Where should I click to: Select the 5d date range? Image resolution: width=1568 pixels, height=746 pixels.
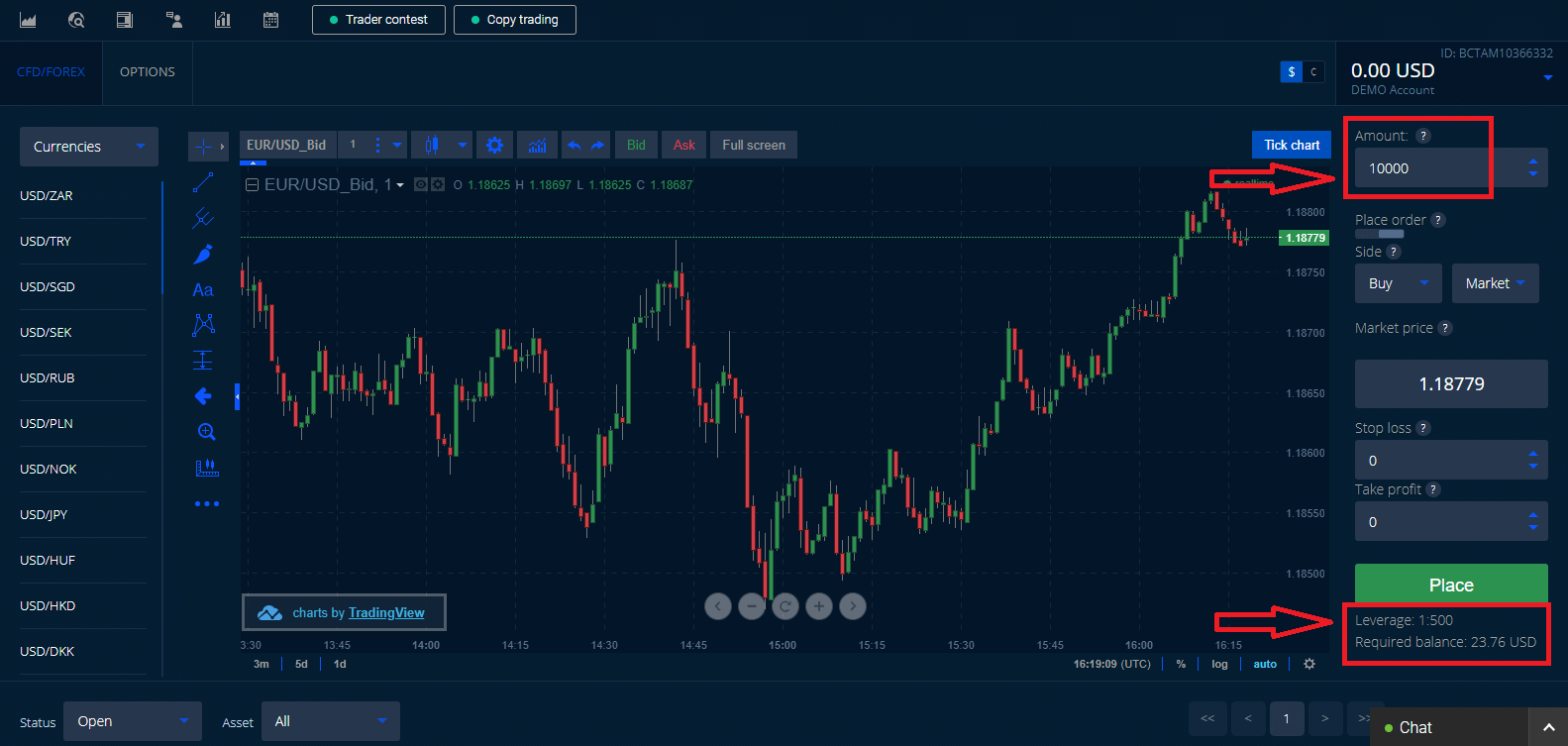[301, 664]
